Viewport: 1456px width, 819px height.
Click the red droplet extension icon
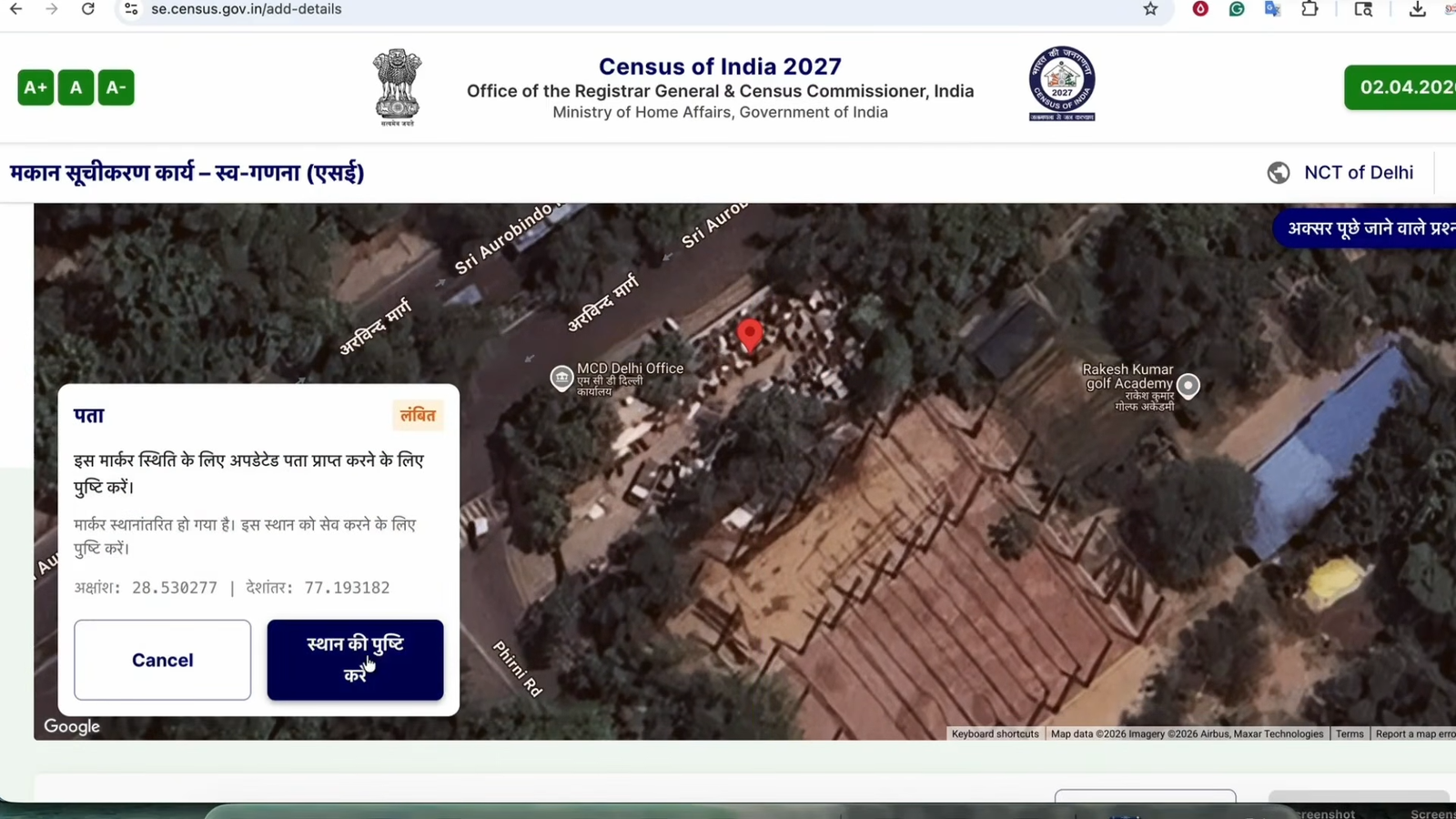(1200, 9)
